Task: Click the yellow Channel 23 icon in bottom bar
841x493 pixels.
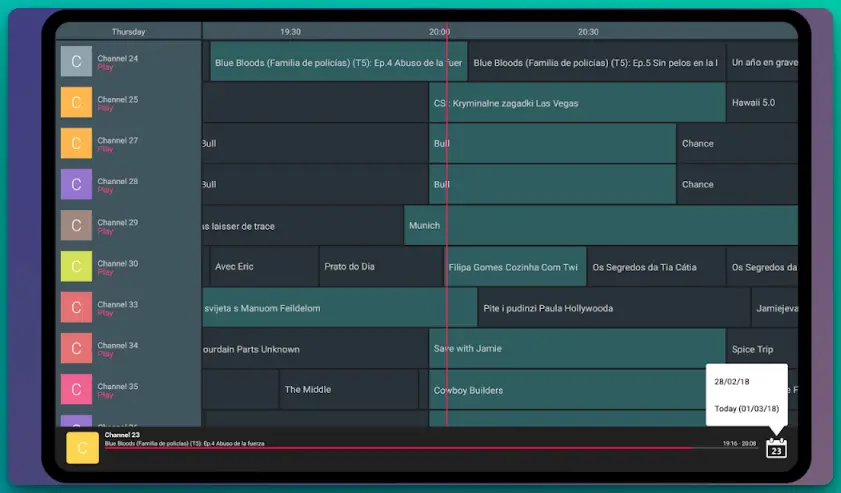Action: pos(82,448)
